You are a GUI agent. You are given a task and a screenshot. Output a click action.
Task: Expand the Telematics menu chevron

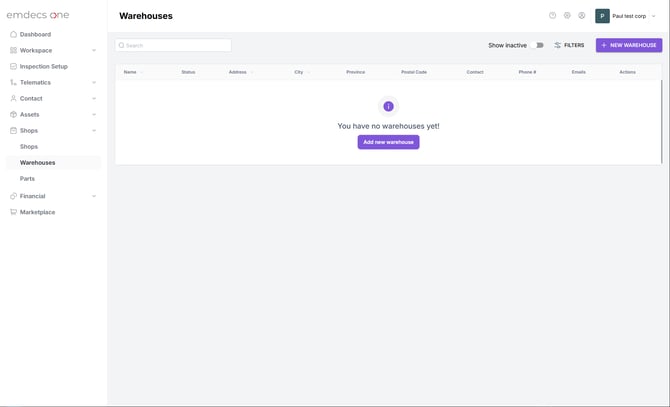94,82
